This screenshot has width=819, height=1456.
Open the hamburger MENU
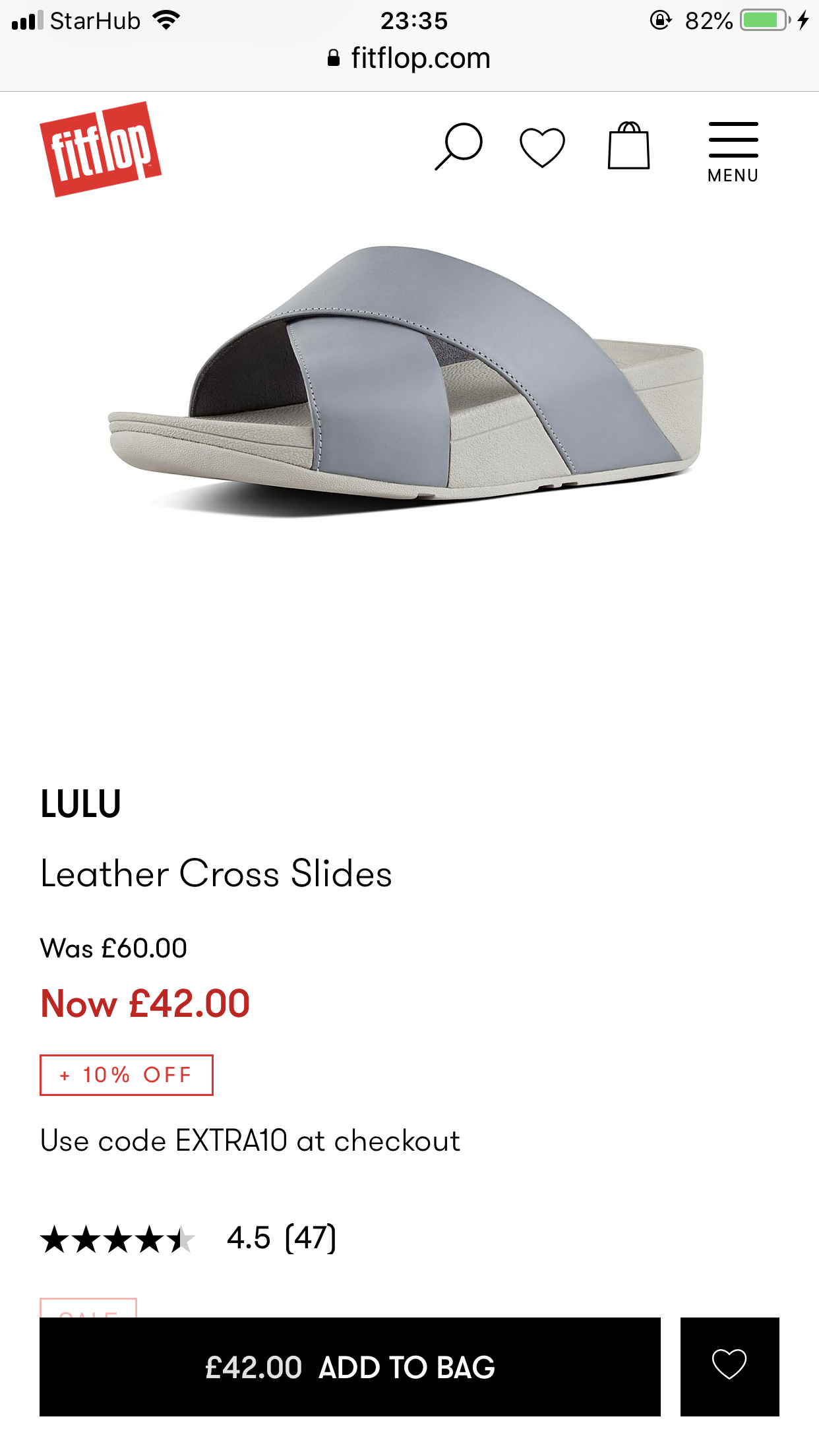[x=733, y=152]
